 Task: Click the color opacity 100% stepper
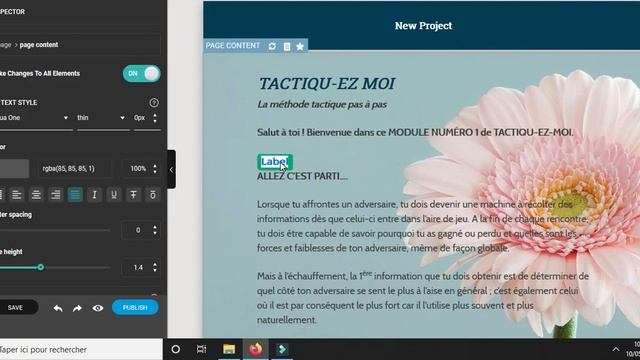pyautogui.click(x=155, y=169)
